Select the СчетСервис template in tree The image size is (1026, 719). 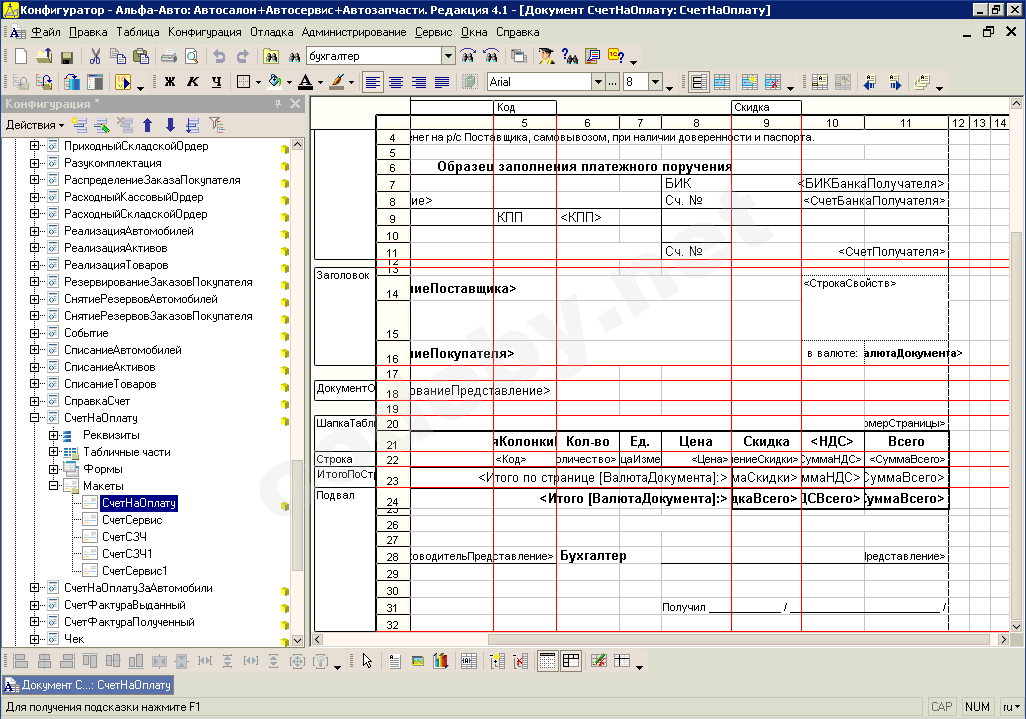tap(132, 520)
